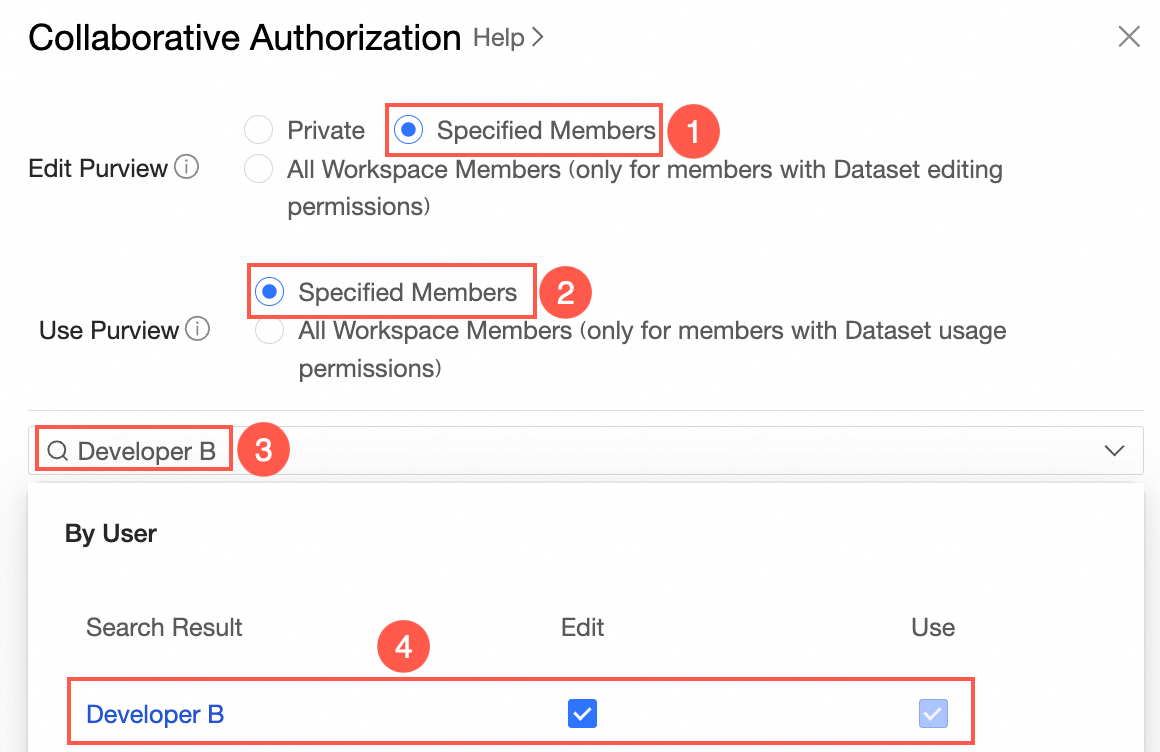The height and width of the screenshot is (752, 1160).
Task: Toggle Use checkbox for Developer B
Action: pos(933,714)
